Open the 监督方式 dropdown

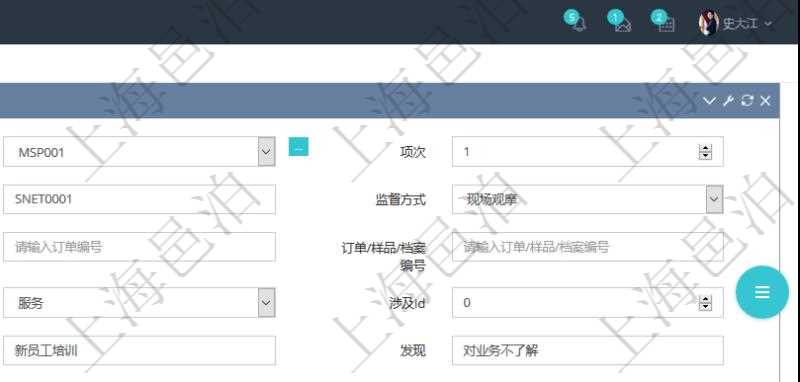click(714, 199)
